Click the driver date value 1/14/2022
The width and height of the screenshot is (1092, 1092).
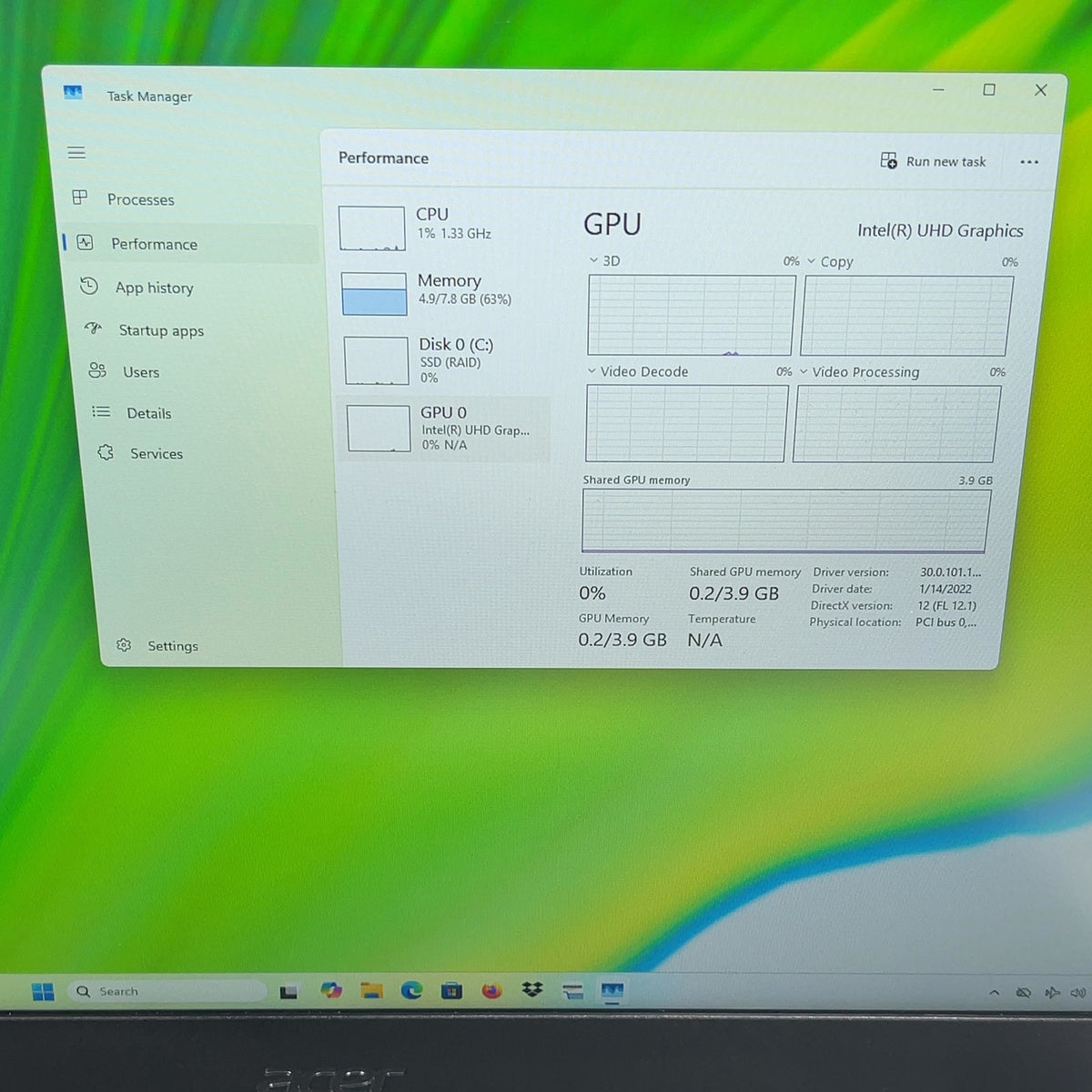point(945,589)
